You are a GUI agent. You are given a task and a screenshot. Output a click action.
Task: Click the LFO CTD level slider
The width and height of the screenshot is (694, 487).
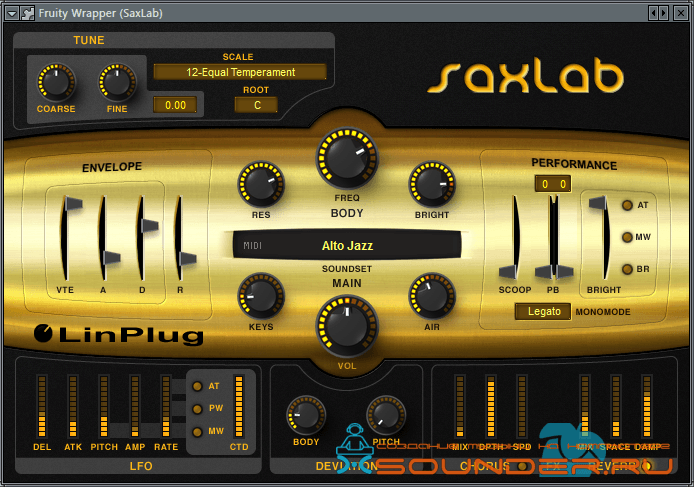(x=239, y=406)
